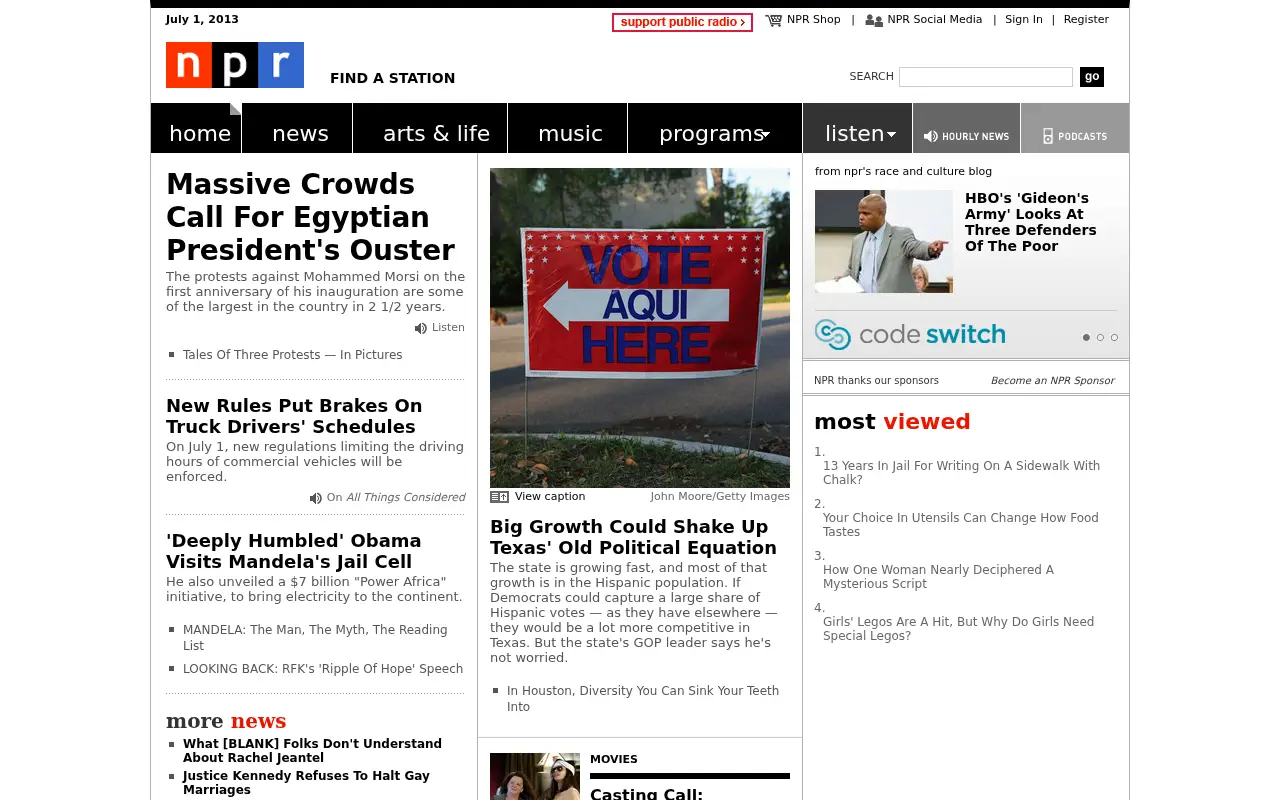
Task: Select third carousel dot in code switch
Action: point(1114,338)
